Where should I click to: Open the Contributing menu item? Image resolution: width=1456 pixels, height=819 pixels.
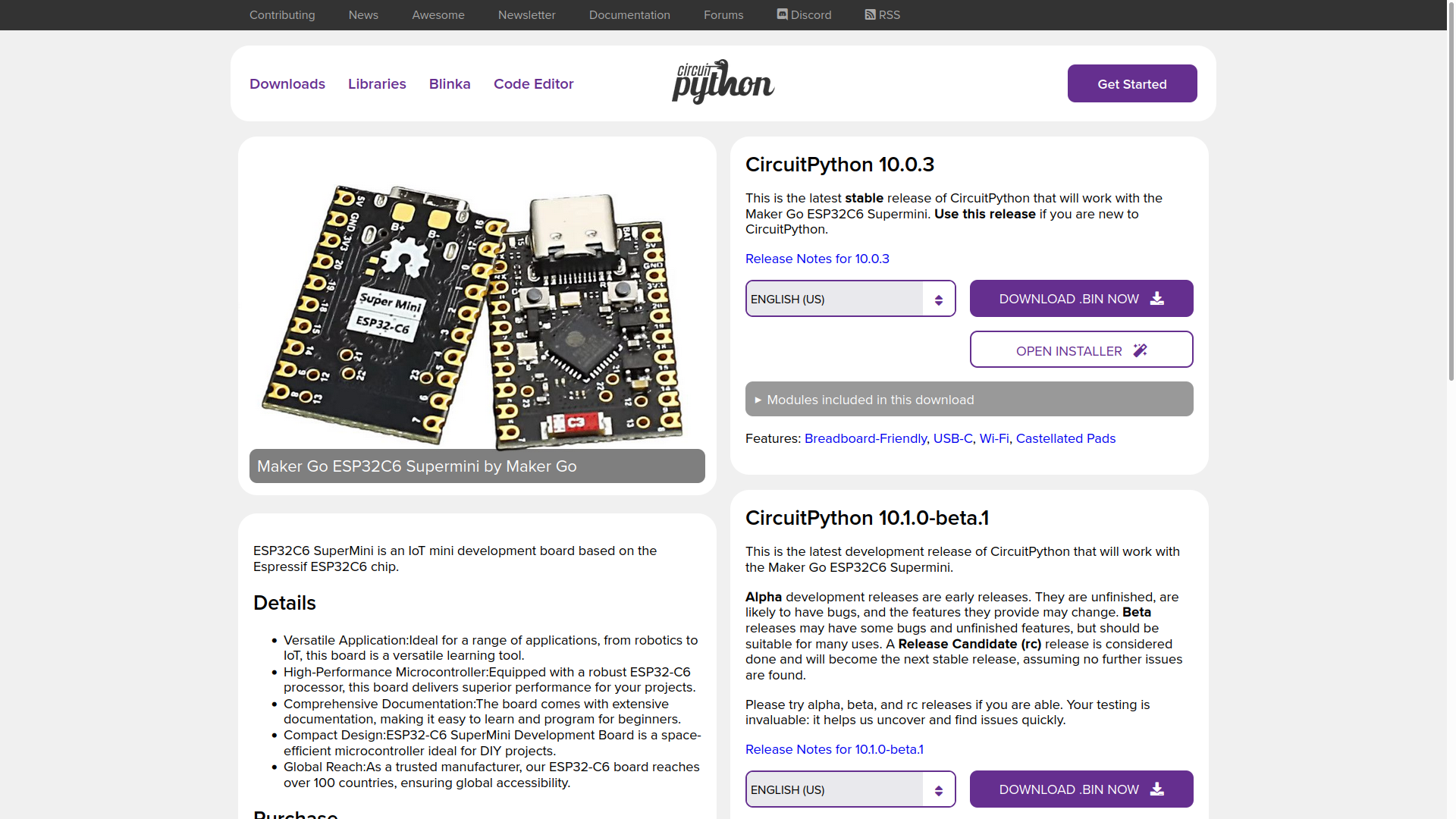[282, 15]
